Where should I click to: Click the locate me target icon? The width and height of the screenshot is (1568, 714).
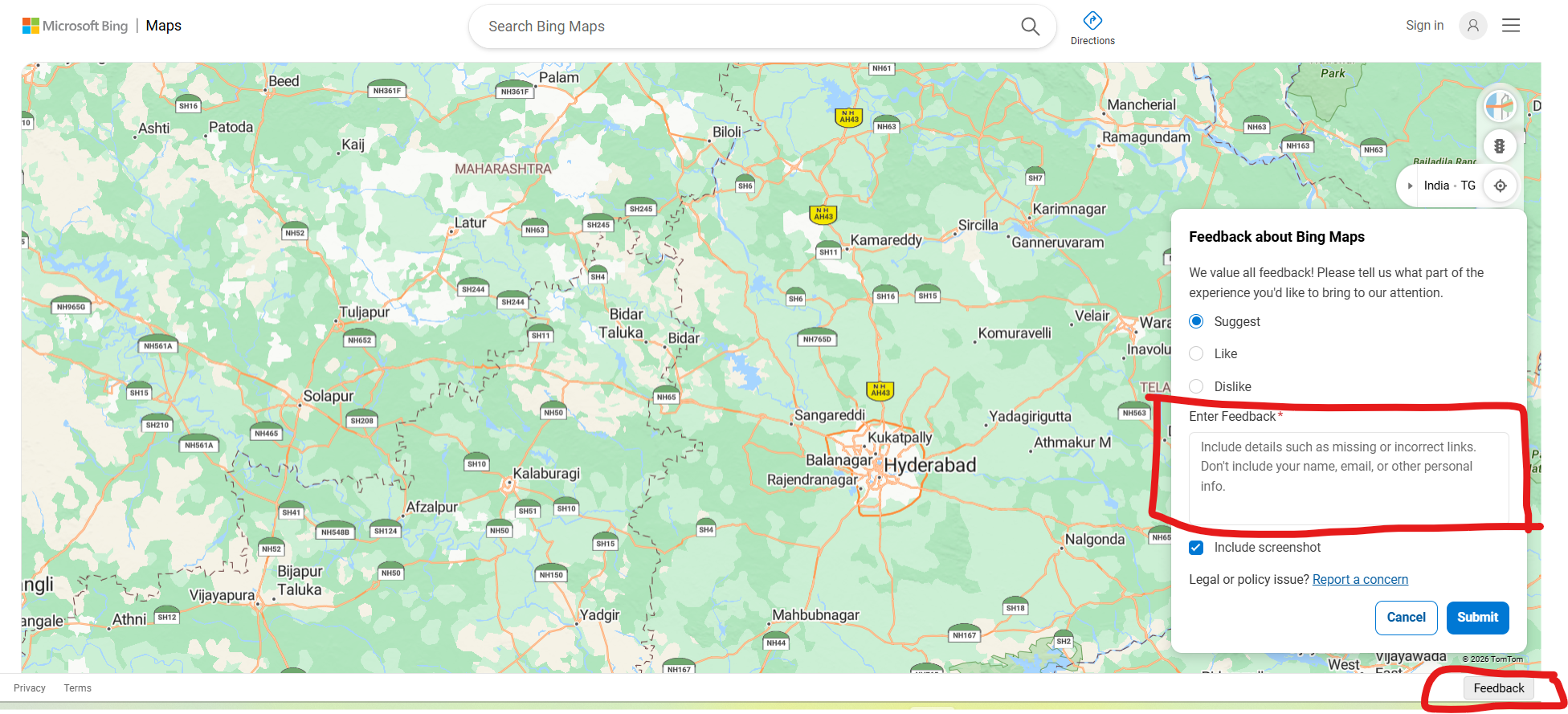click(1500, 186)
